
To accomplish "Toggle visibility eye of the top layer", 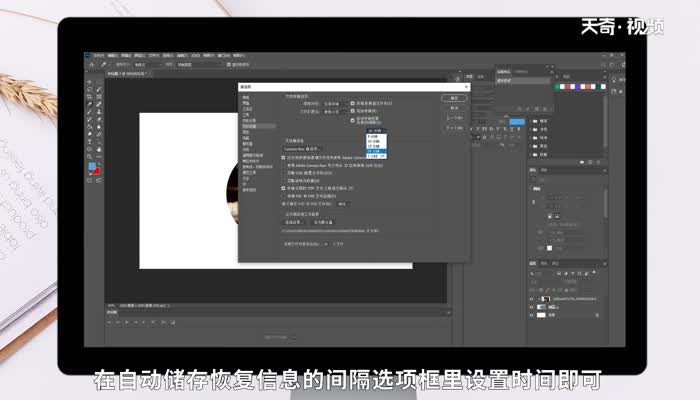I will (x=533, y=299).
